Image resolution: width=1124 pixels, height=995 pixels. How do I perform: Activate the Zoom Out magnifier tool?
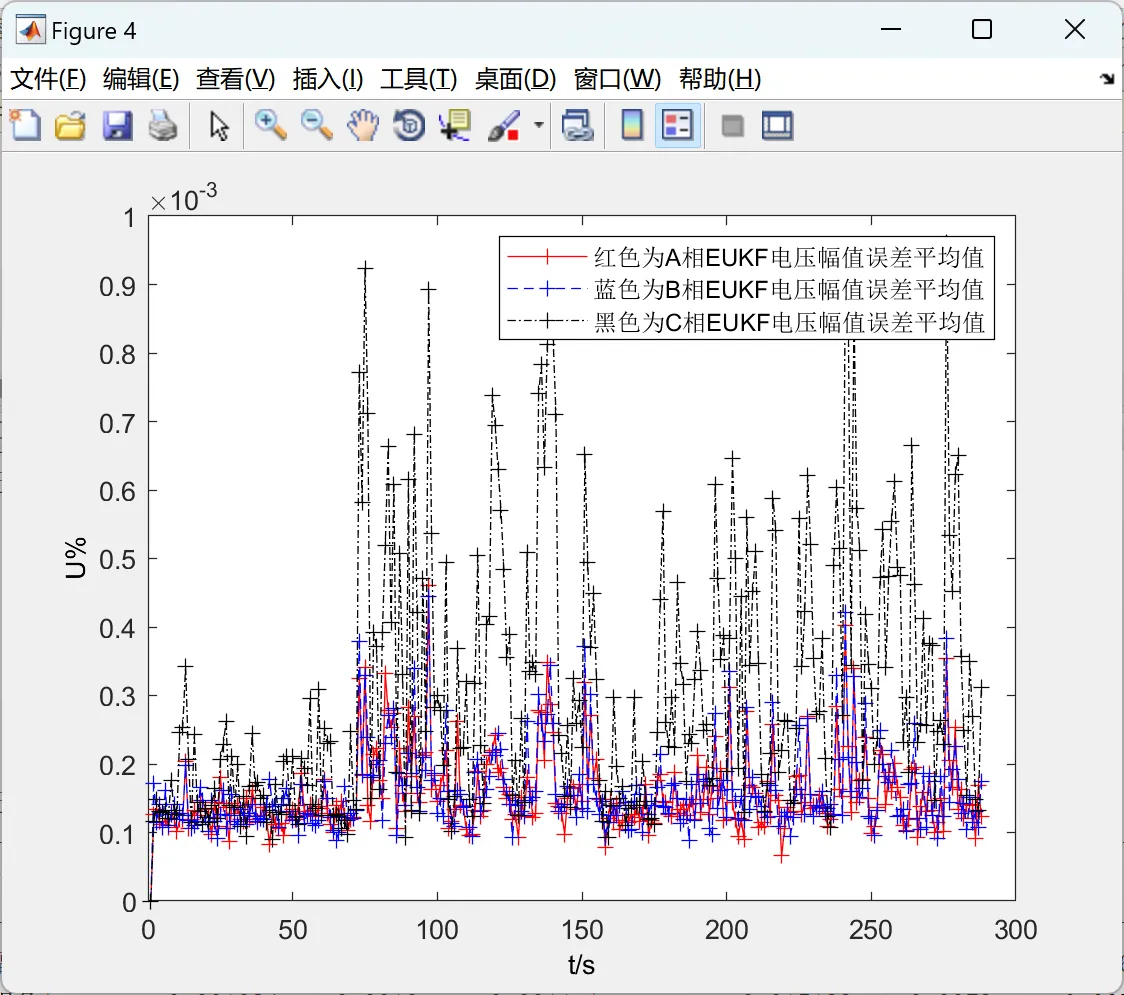[316, 125]
